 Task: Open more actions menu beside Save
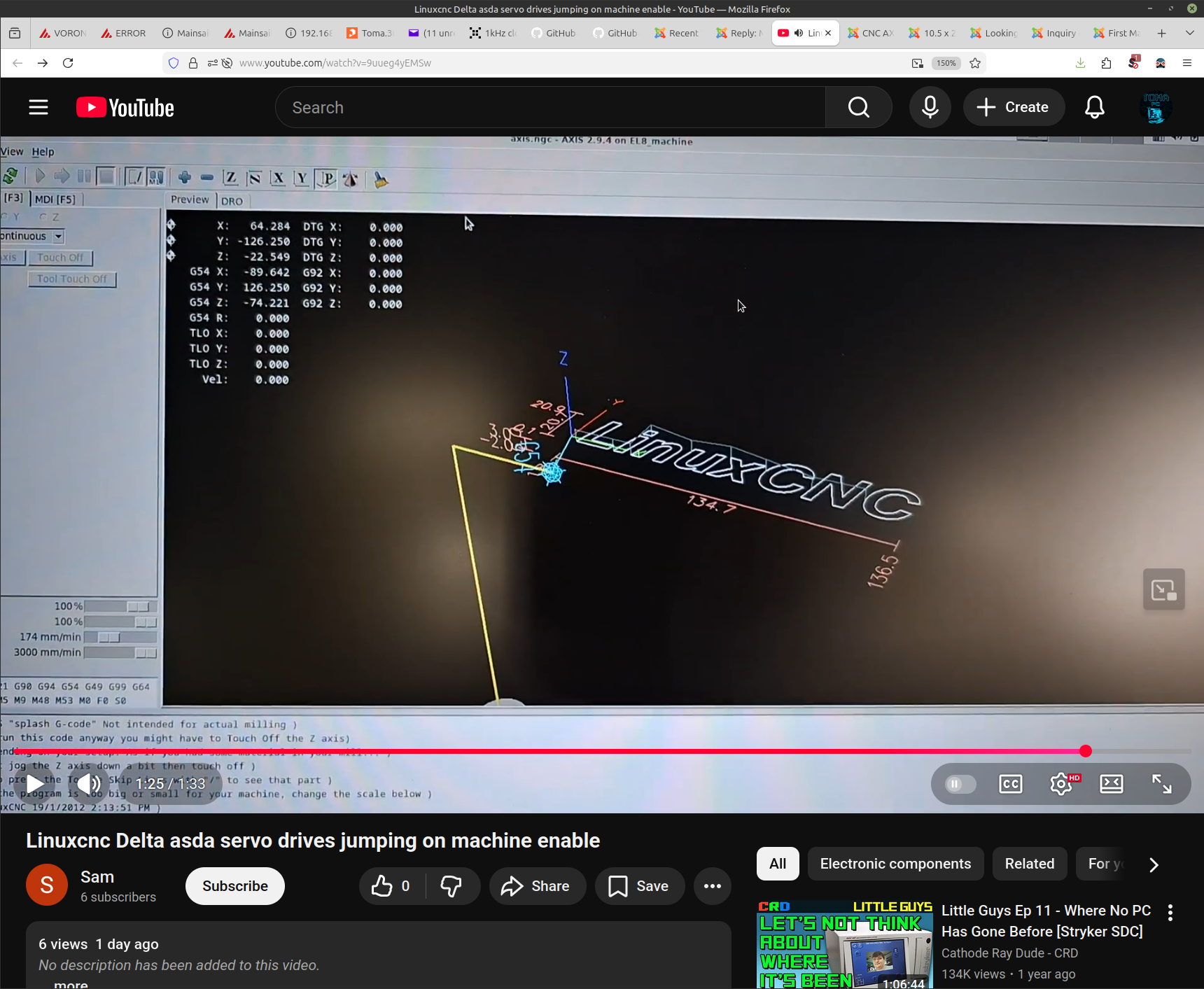[713, 886]
